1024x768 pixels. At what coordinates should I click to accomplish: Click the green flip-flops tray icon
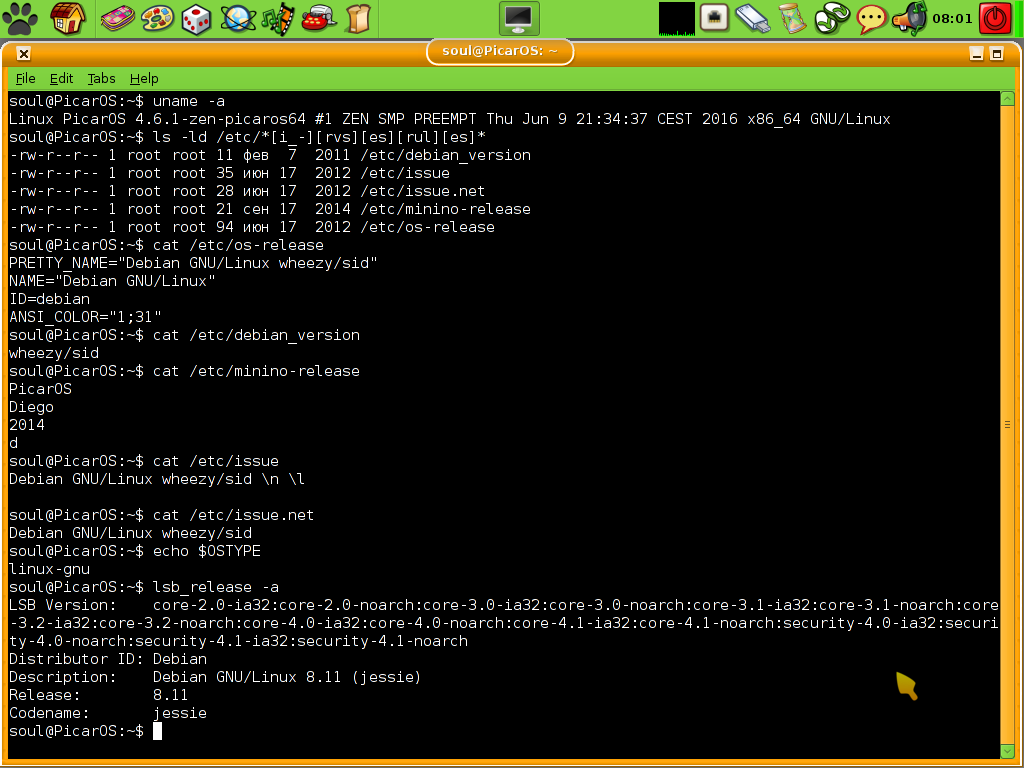coord(832,18)
